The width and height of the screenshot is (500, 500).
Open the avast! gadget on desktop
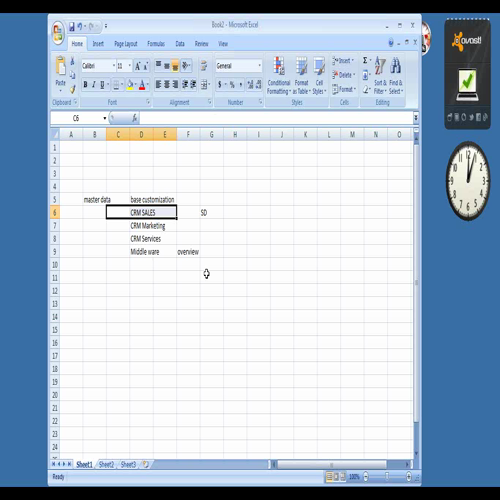click(x=467, y=74)
